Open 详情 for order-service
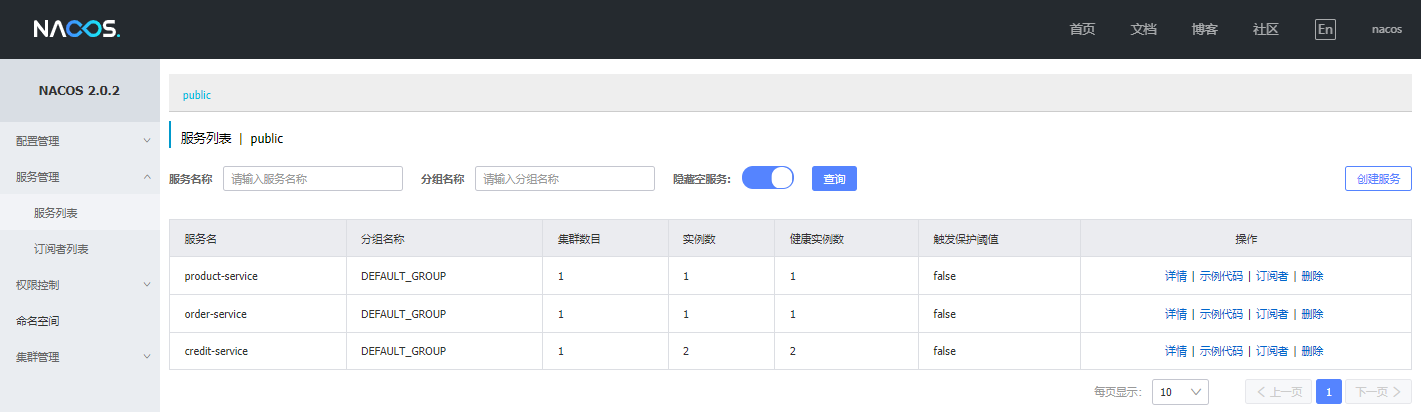This screenshot has height=412, width=1421. (x=1176, y=314)
